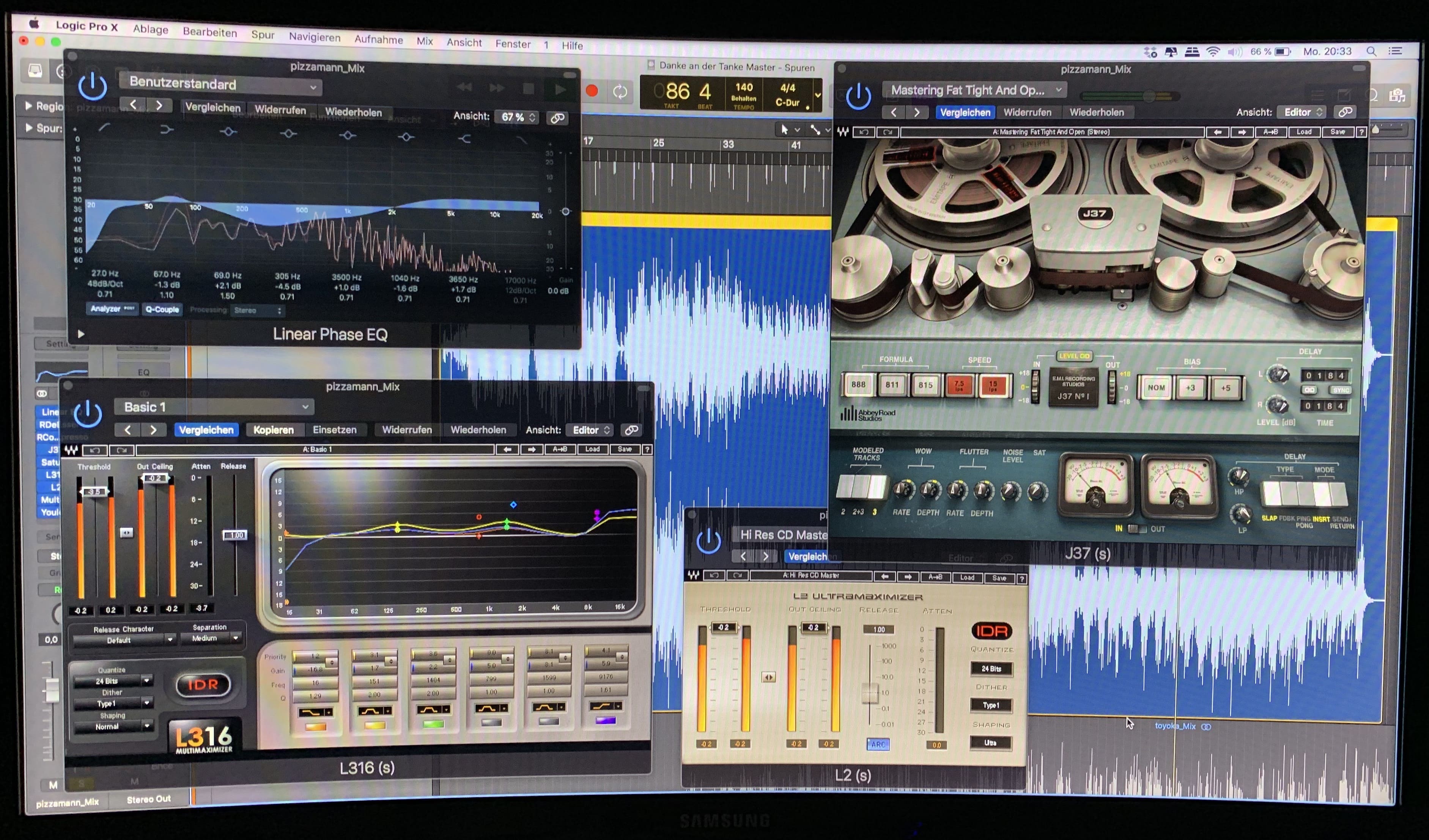The height and width of the screenshot is (840, 1429).
Task: Click help question mark in L316 toolbar
Action: (647, 449)
